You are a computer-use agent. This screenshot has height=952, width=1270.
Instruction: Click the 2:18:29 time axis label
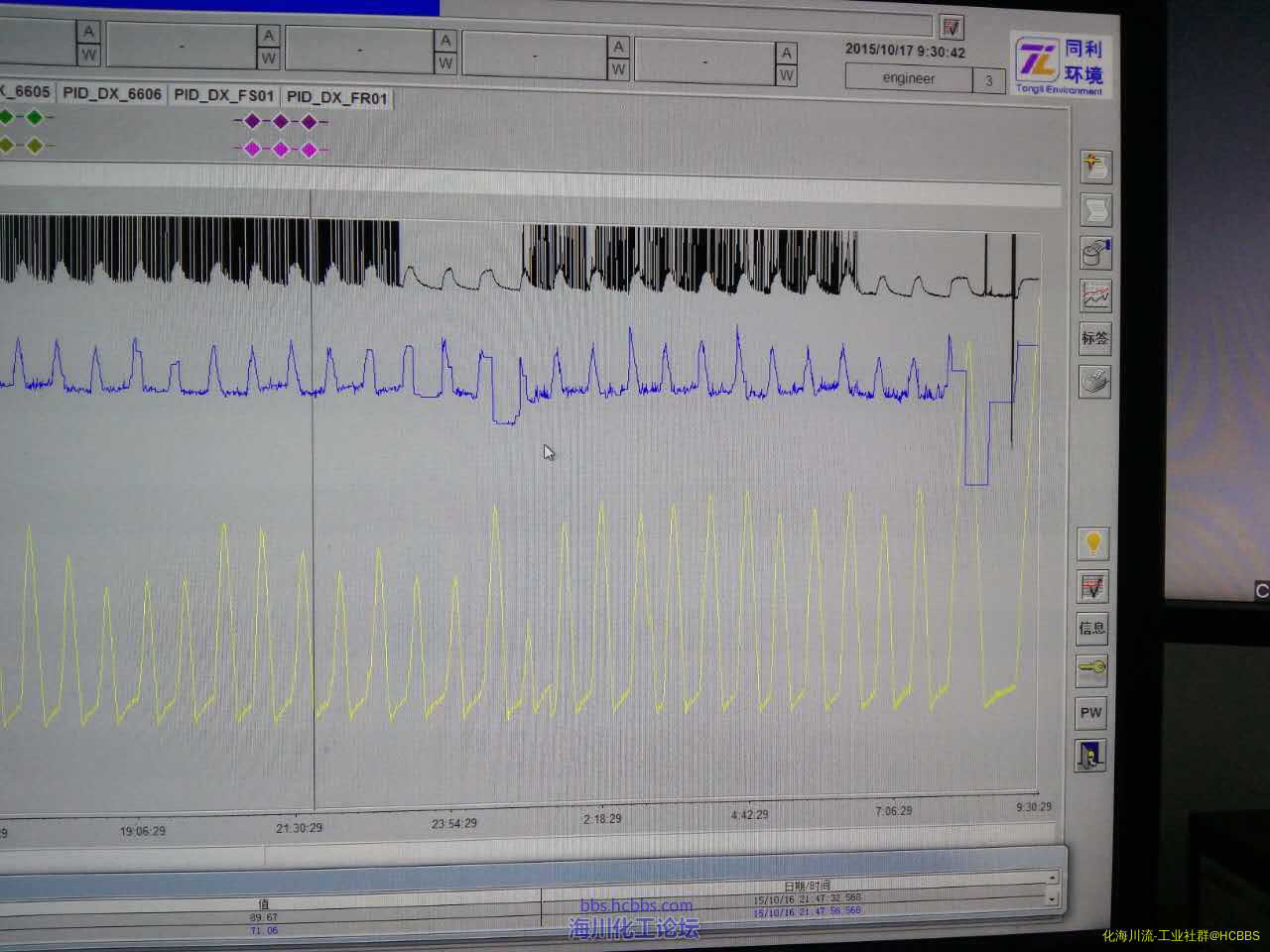point(602,819)
